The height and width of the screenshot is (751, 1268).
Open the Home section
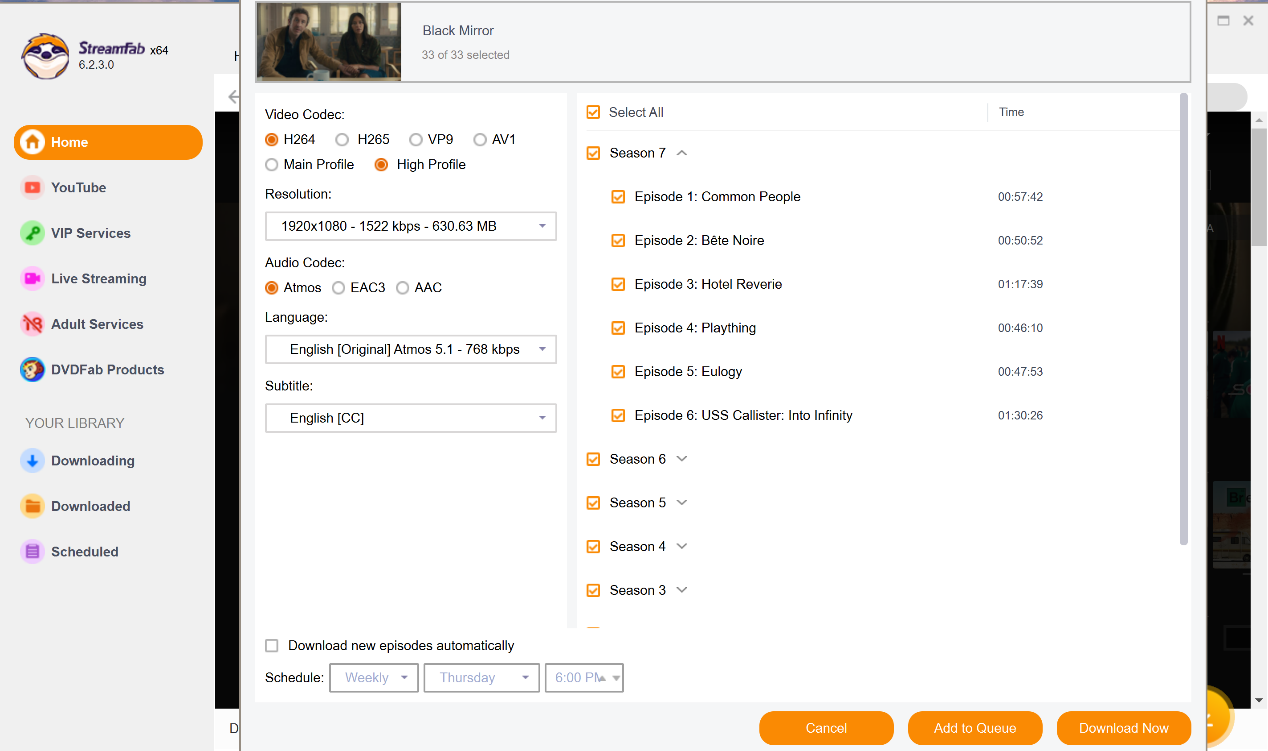click(x=108, y=142)
